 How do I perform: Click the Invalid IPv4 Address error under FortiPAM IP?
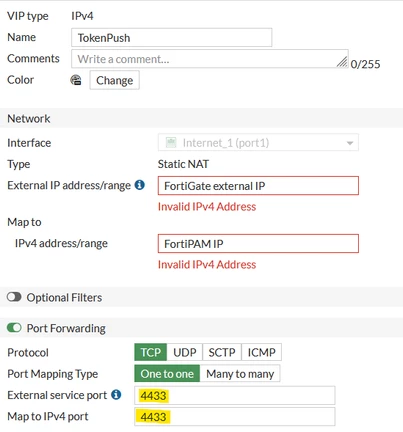pos(207,265)
